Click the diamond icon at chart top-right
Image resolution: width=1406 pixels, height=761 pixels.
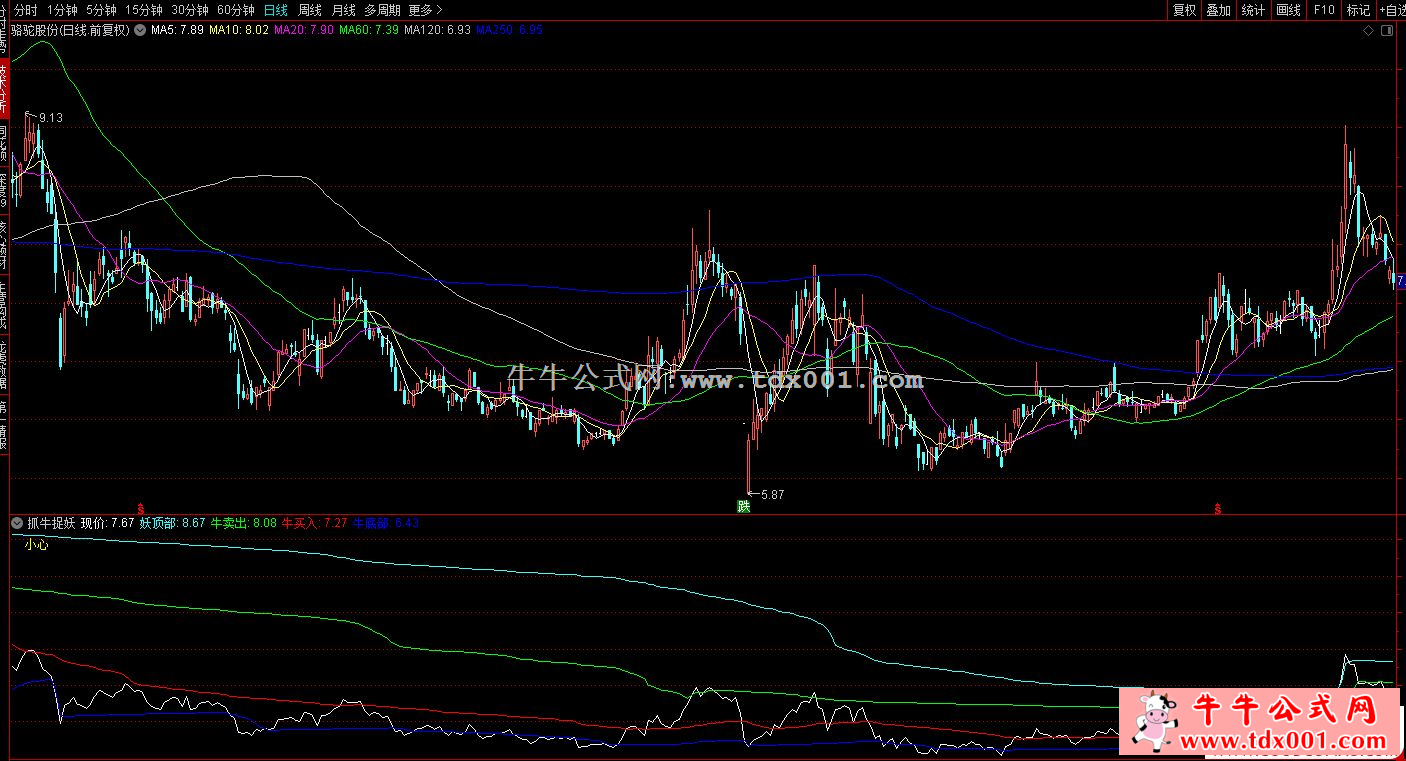pyautogui.click(x=1369, y=31)
